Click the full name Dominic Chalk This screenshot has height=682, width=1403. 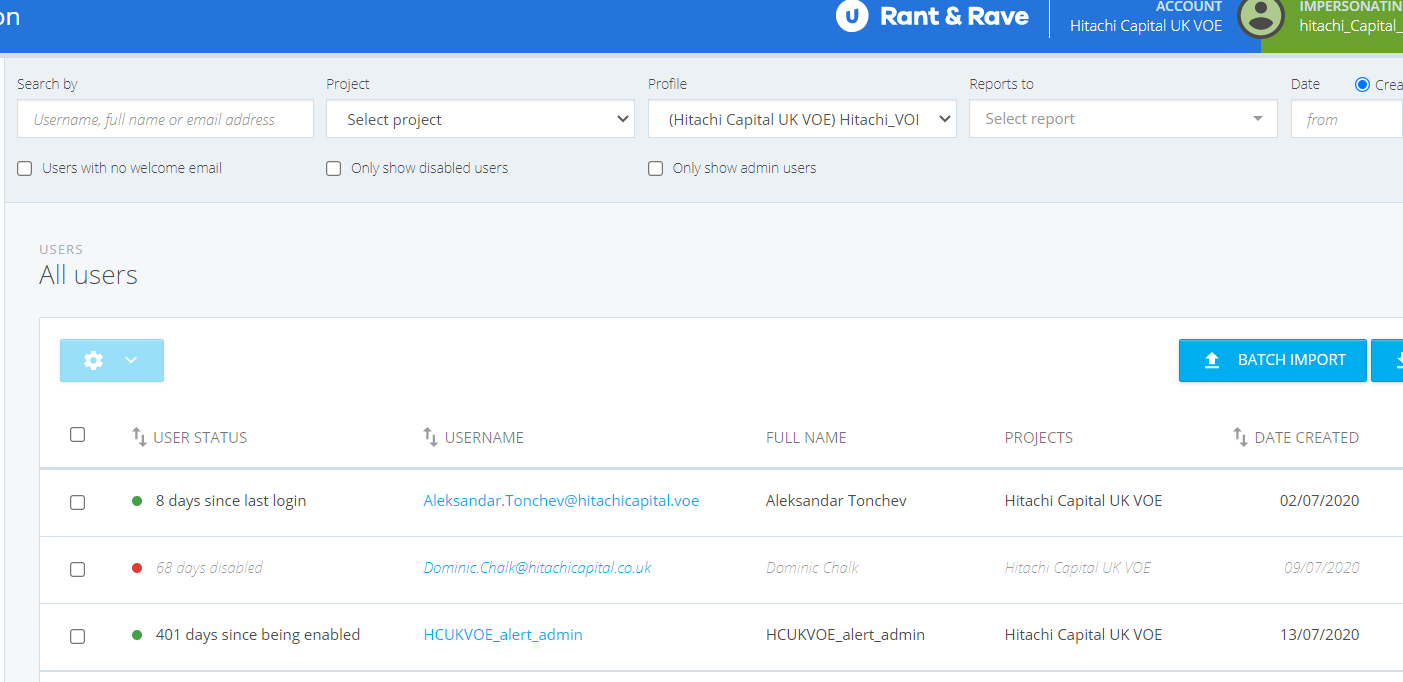click(x=812, y=568)
